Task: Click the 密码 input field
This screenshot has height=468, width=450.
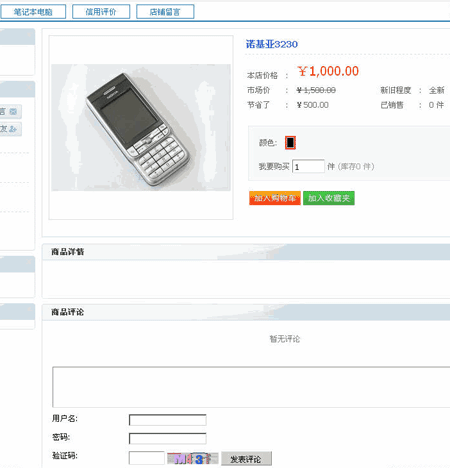Action: (x=168, y=438)
